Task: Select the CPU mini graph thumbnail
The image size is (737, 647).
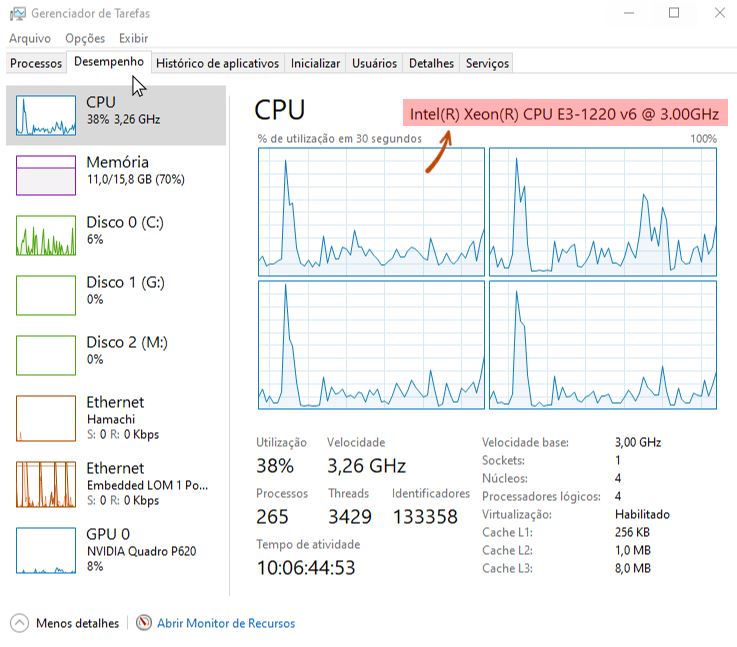Action: 46,115
